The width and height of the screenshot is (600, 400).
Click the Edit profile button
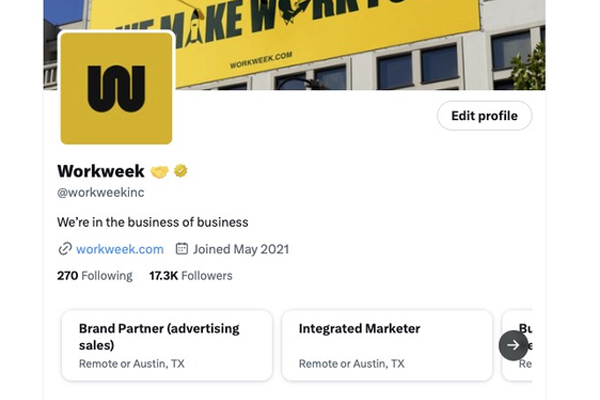484,116
